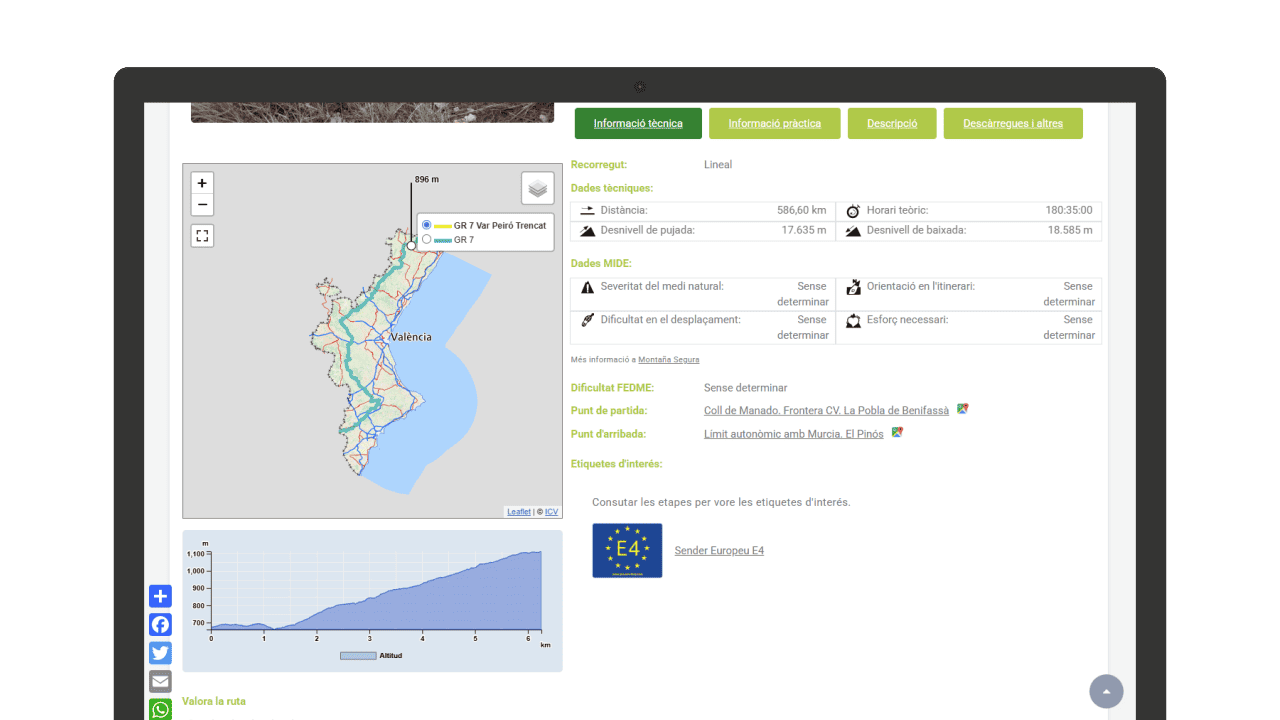
Task: Zoom in on the map
Action: (x=202, y=183)
